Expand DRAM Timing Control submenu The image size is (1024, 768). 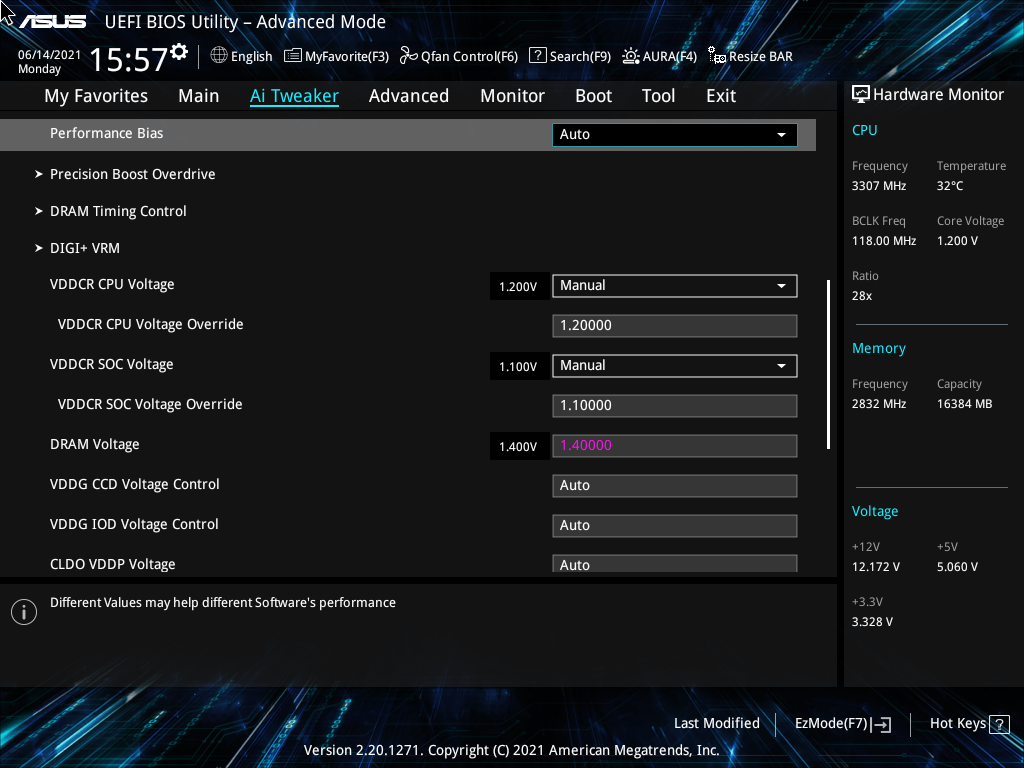tap(118, 212)
